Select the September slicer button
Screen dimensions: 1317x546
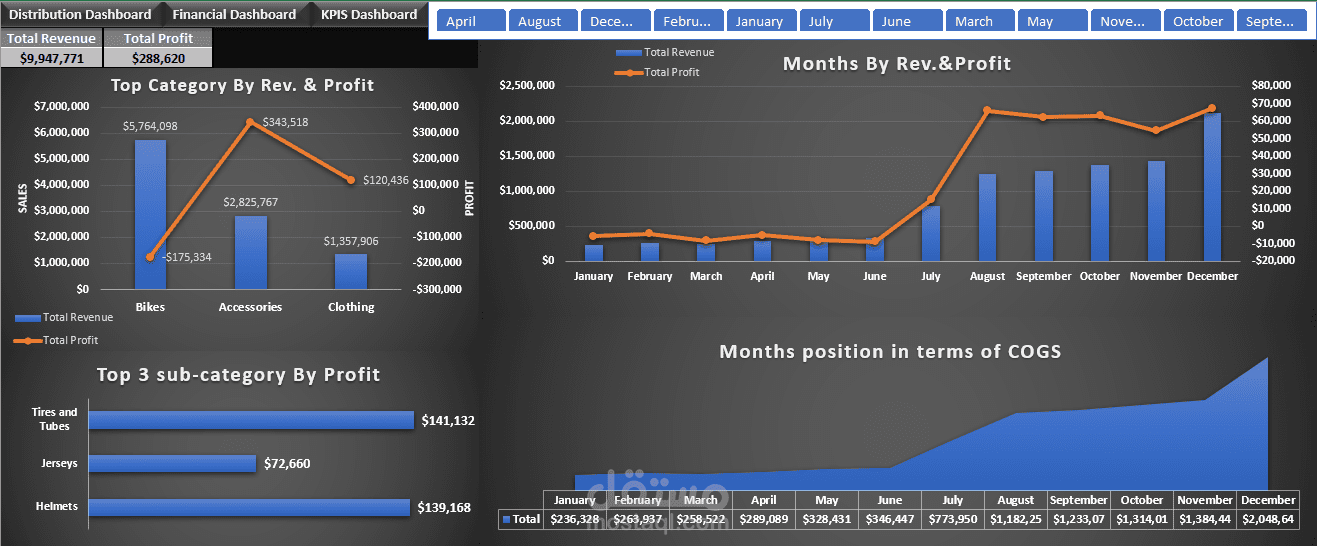[x=1272, y=21]
